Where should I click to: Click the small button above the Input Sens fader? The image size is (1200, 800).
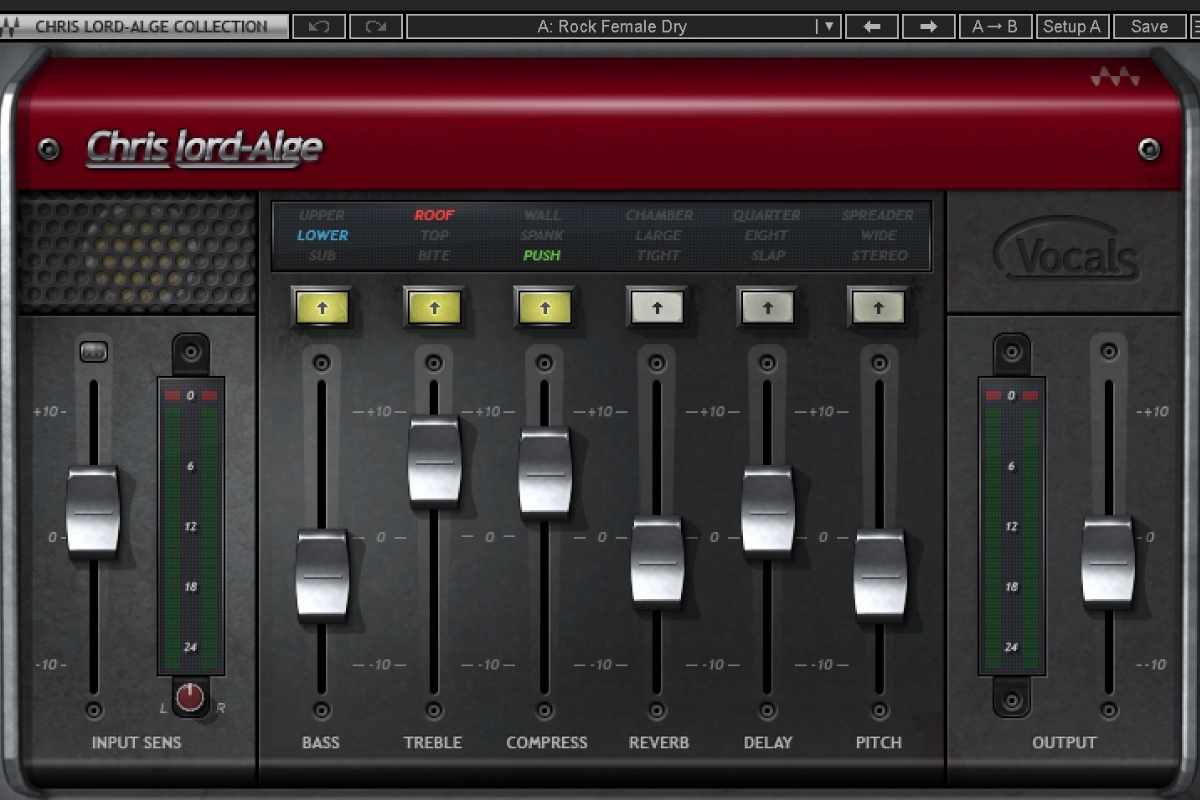93,351
